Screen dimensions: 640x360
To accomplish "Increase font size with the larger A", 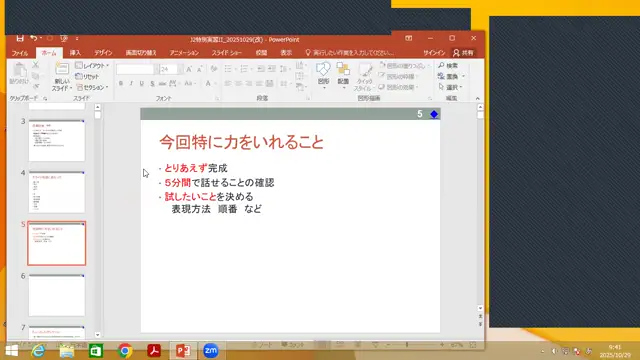I will [189, 70].
